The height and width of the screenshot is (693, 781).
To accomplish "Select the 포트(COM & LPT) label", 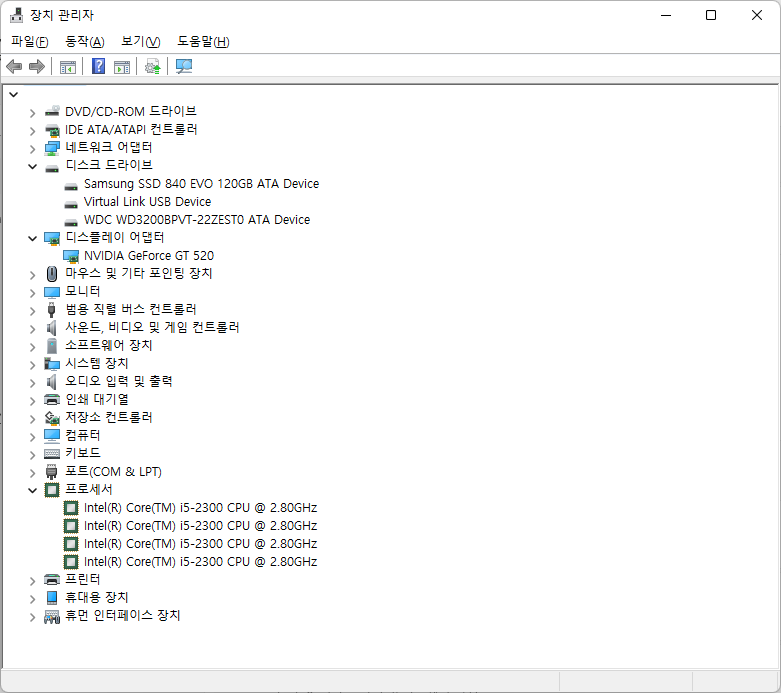I will (x=114, y=471).
